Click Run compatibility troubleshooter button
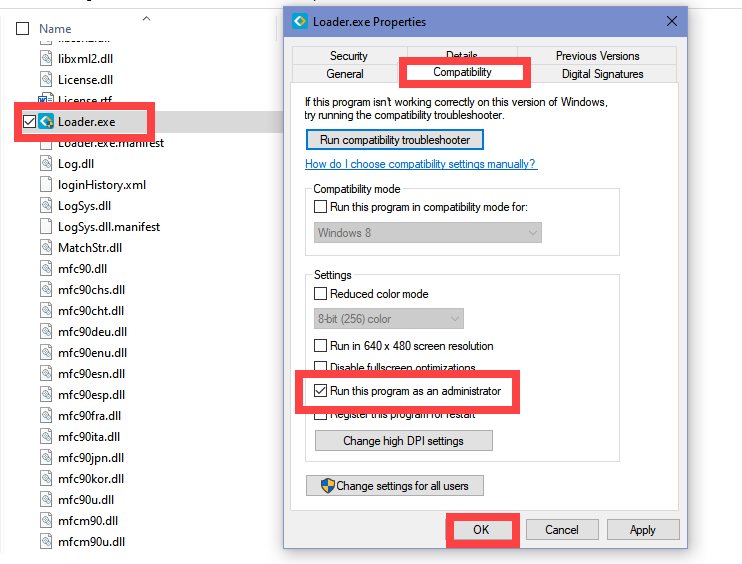Screen dimensions: 742x564 [395, 140]
